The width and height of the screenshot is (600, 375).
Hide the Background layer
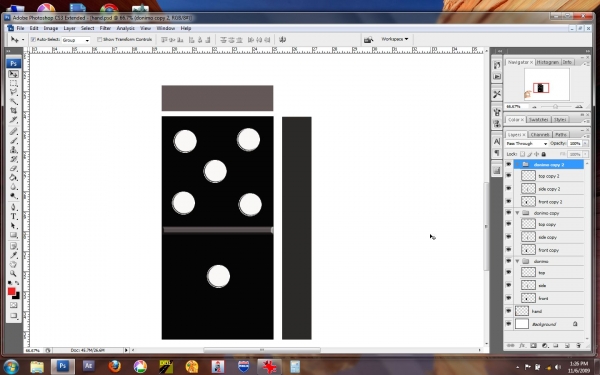point(508,324)
